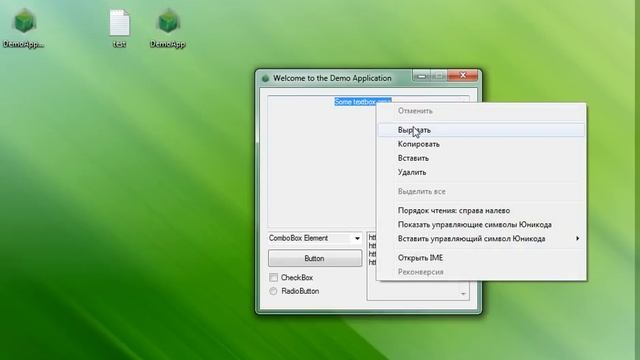Minimize the Demo Application window
Screen dimensions: 640x360
tap(422, 76)
